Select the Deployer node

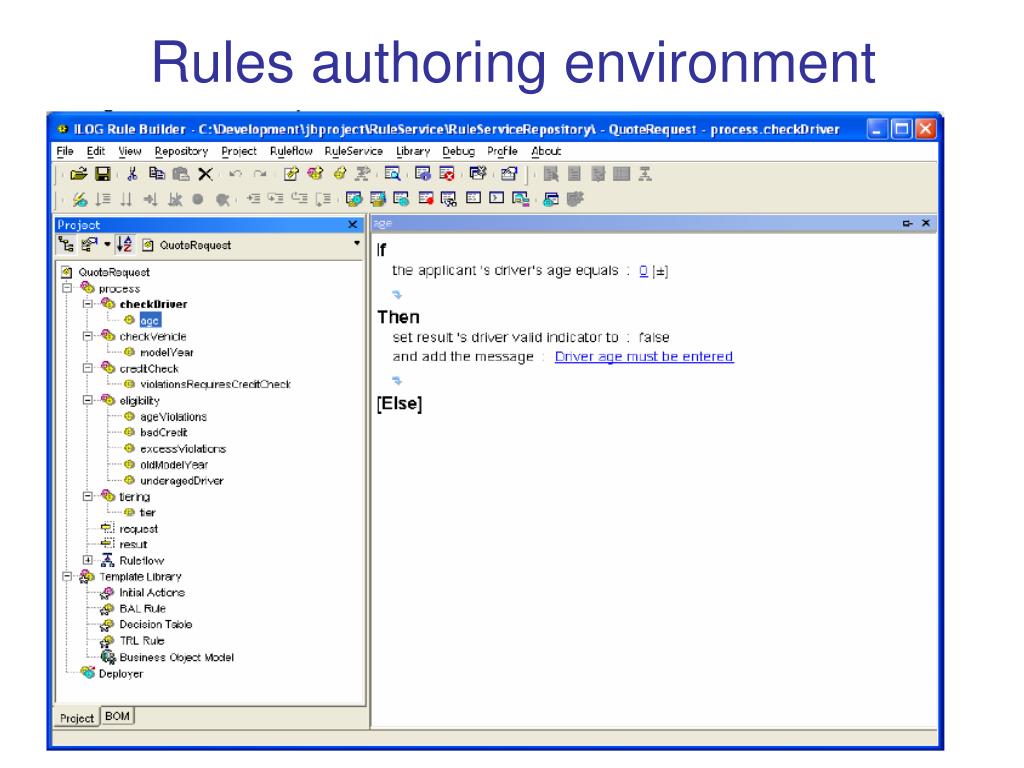click(x=121, y=673)
